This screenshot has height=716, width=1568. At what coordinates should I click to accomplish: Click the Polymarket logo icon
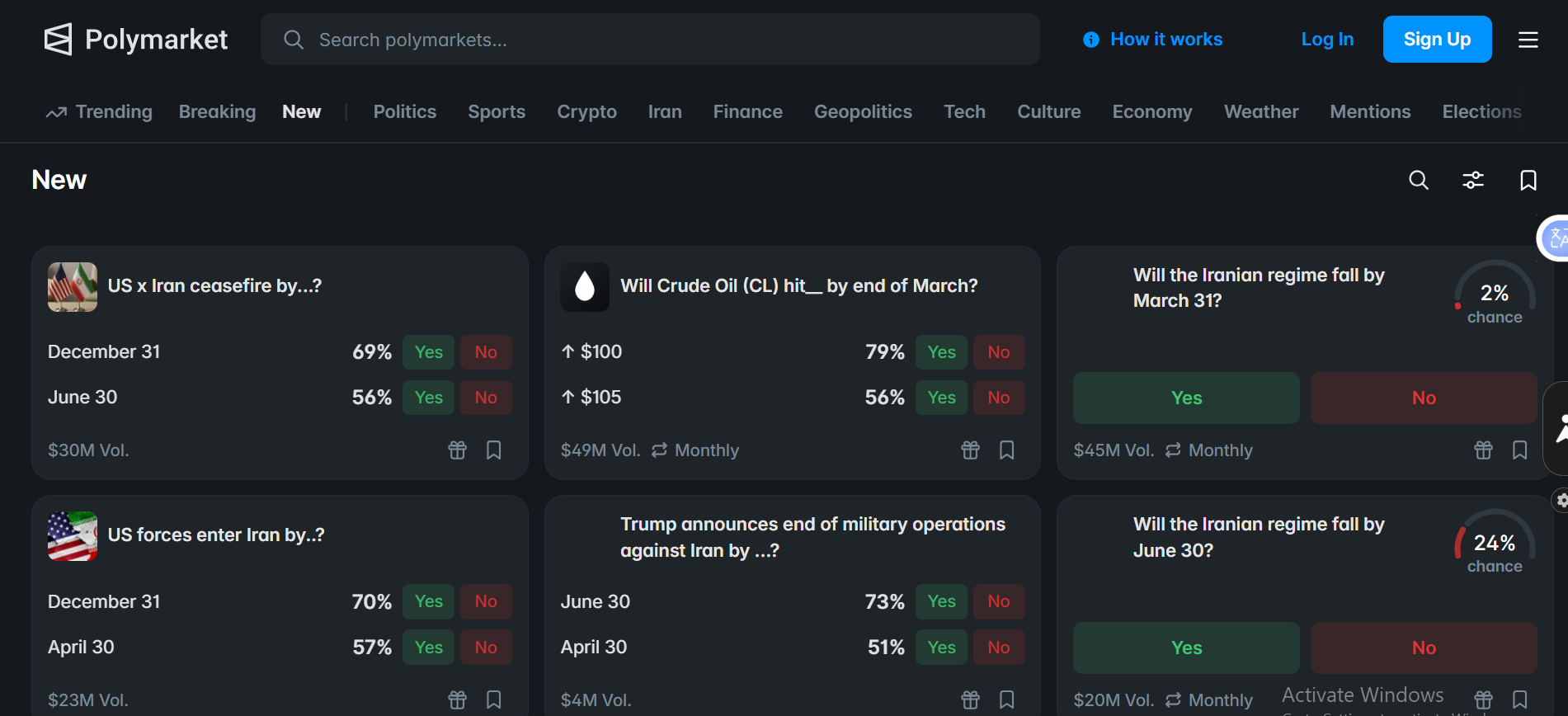pyautogui.click(x=58, y=40)
